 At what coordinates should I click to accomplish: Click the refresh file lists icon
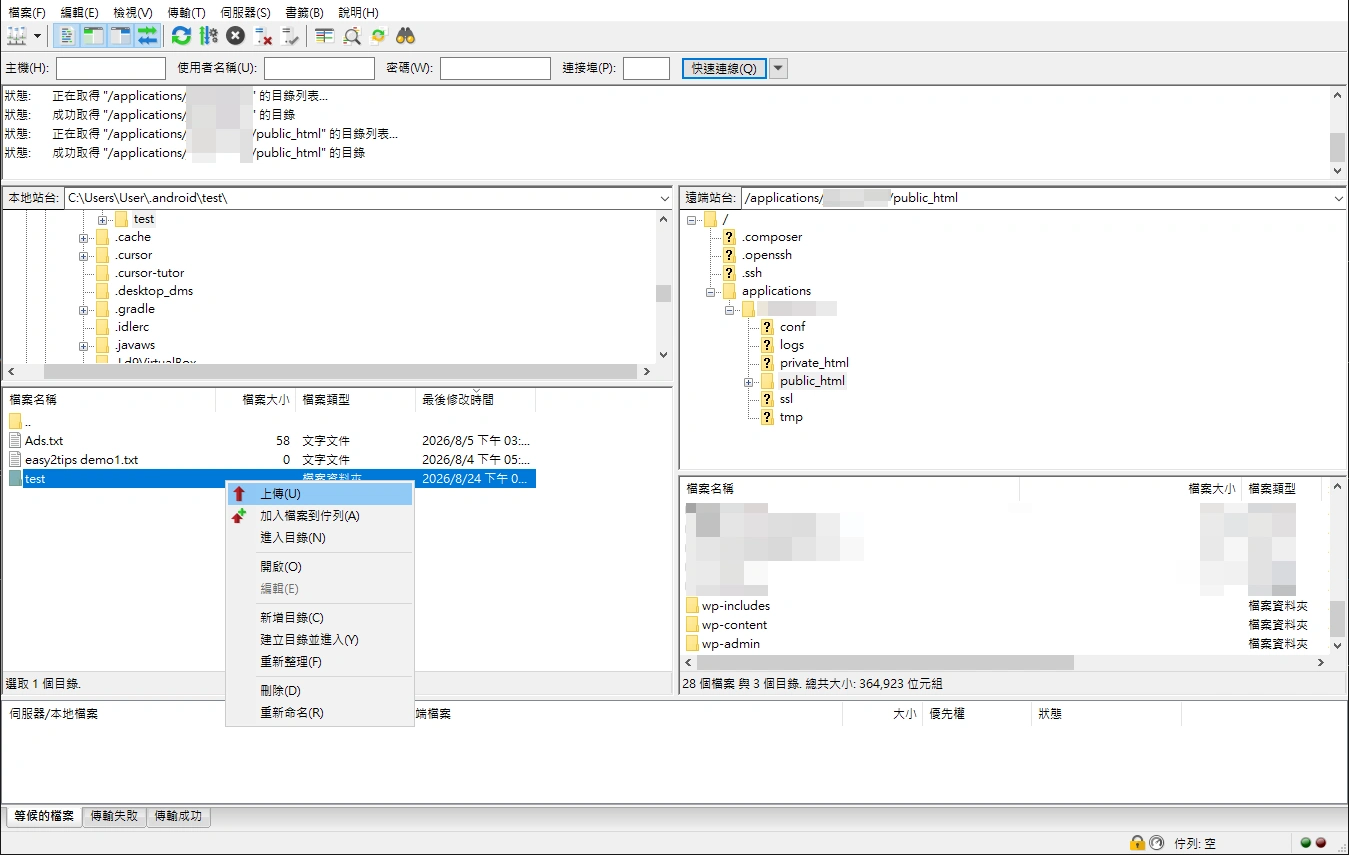coord(181,36)
